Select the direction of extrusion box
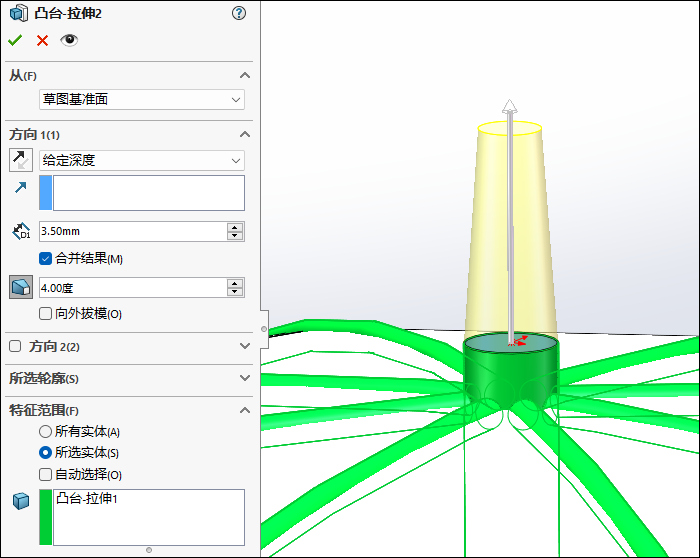The image size is (700, 558). [149, 193]
